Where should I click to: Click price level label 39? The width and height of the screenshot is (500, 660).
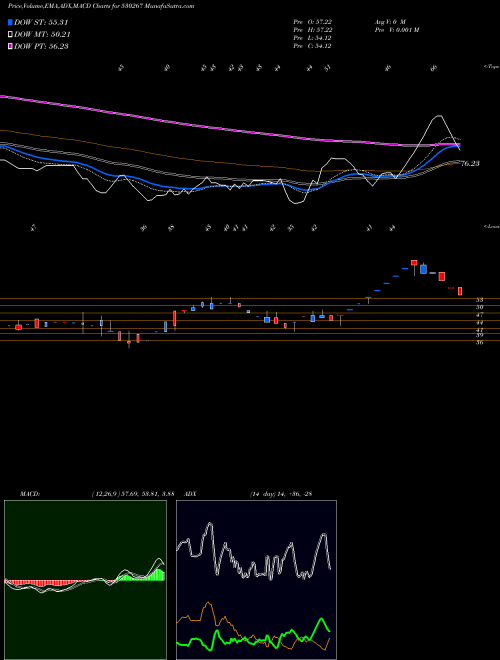479,335
